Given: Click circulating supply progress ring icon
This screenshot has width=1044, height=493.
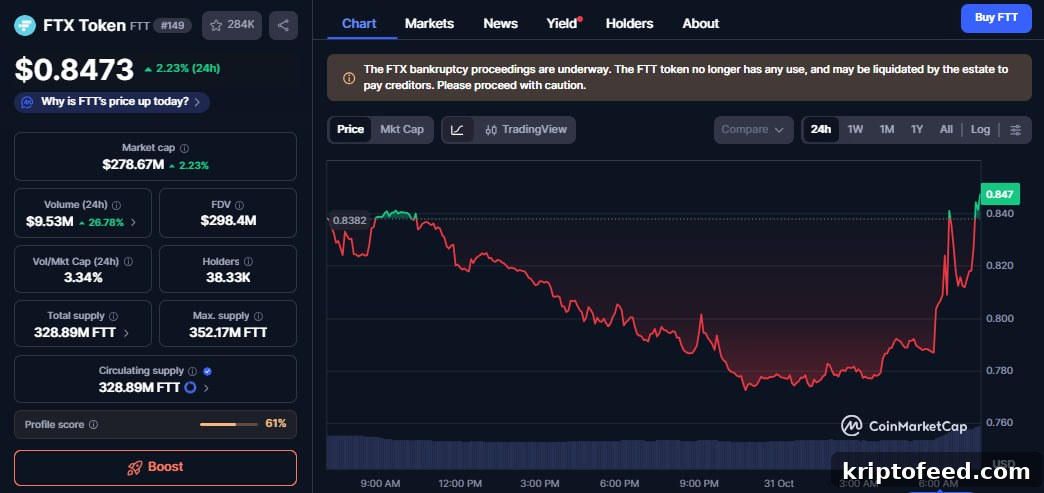Looking at the screenshot, I should pos(190,387).
